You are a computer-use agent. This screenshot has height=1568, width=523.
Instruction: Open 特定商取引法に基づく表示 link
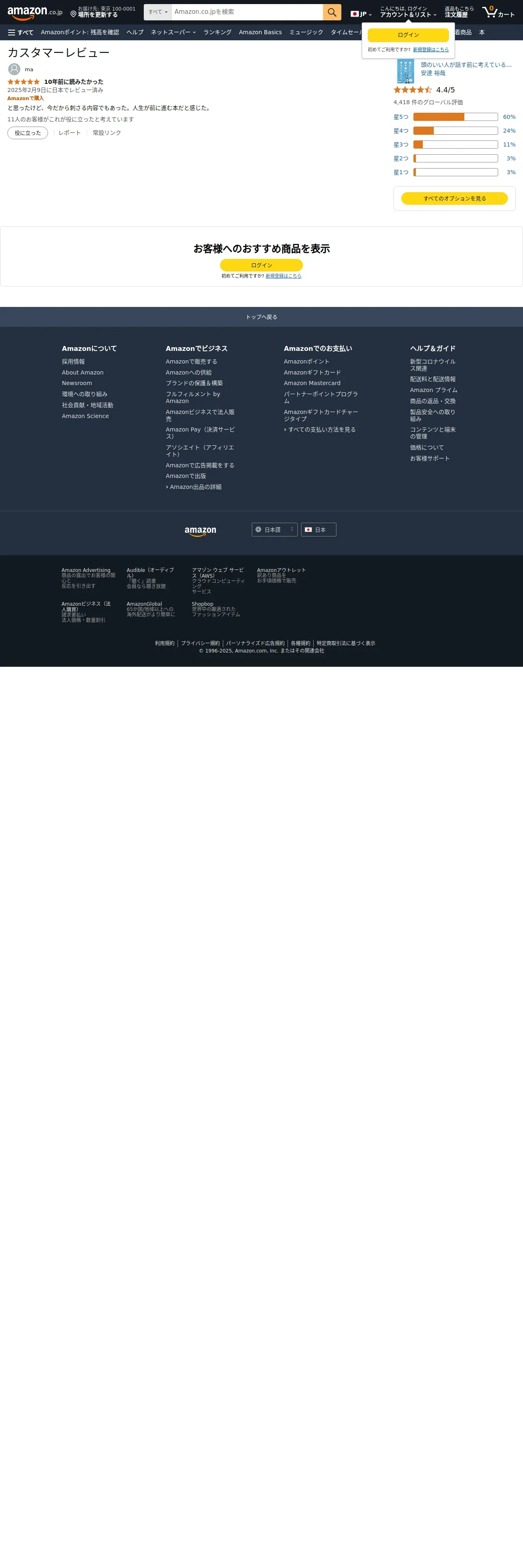[x=346, y=644]
